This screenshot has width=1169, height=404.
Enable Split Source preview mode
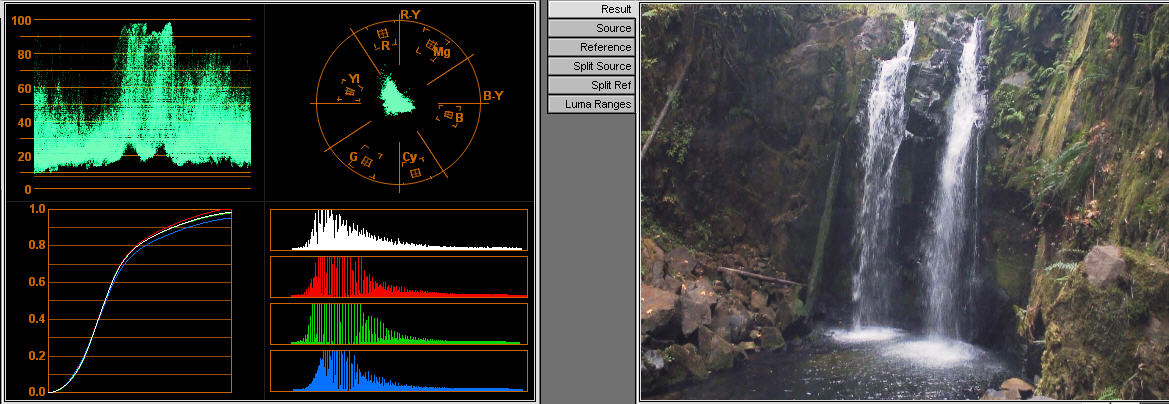click(591, 66)
